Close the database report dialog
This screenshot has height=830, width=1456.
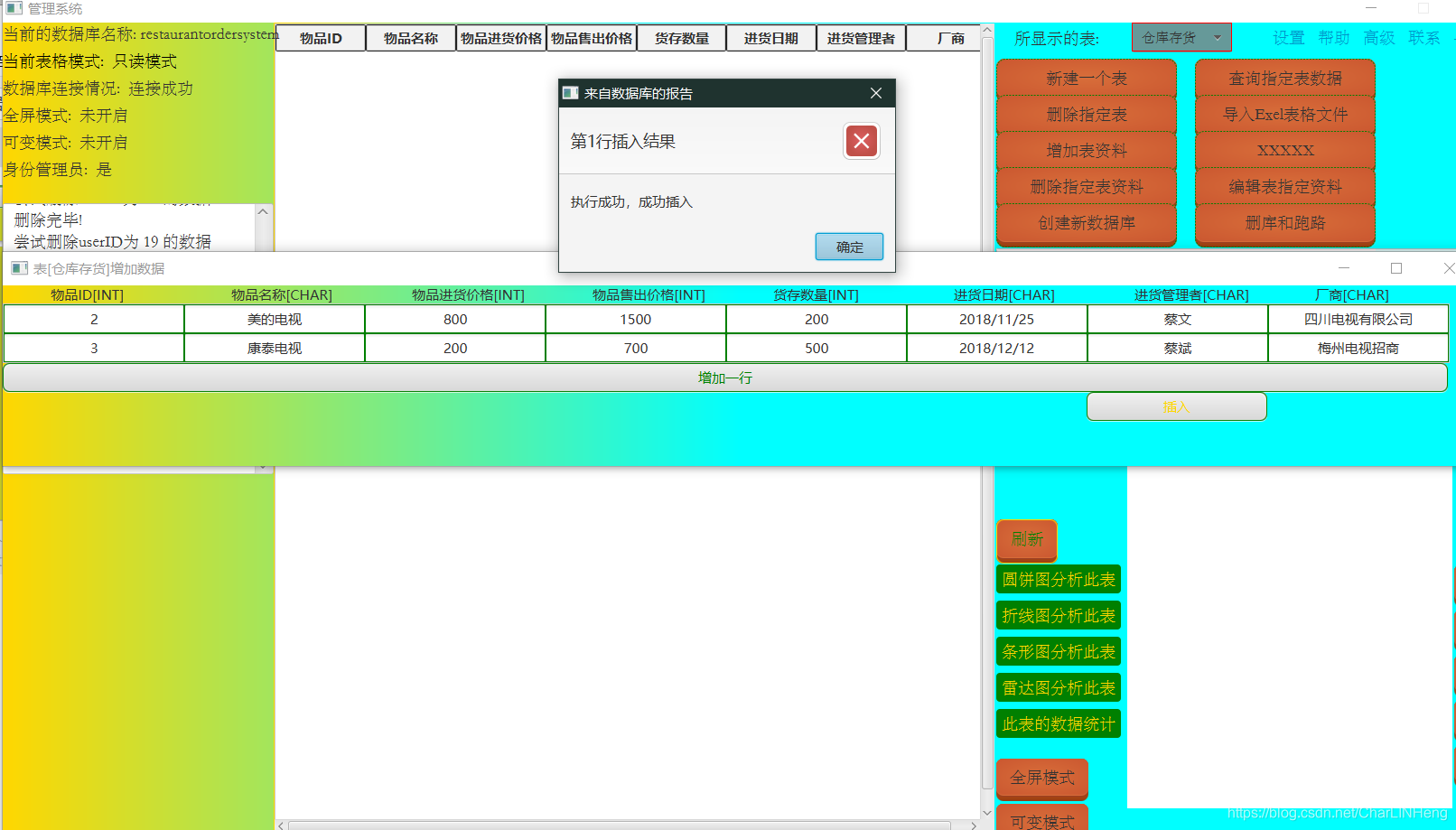pyautogui.click(x=875, y=93)
